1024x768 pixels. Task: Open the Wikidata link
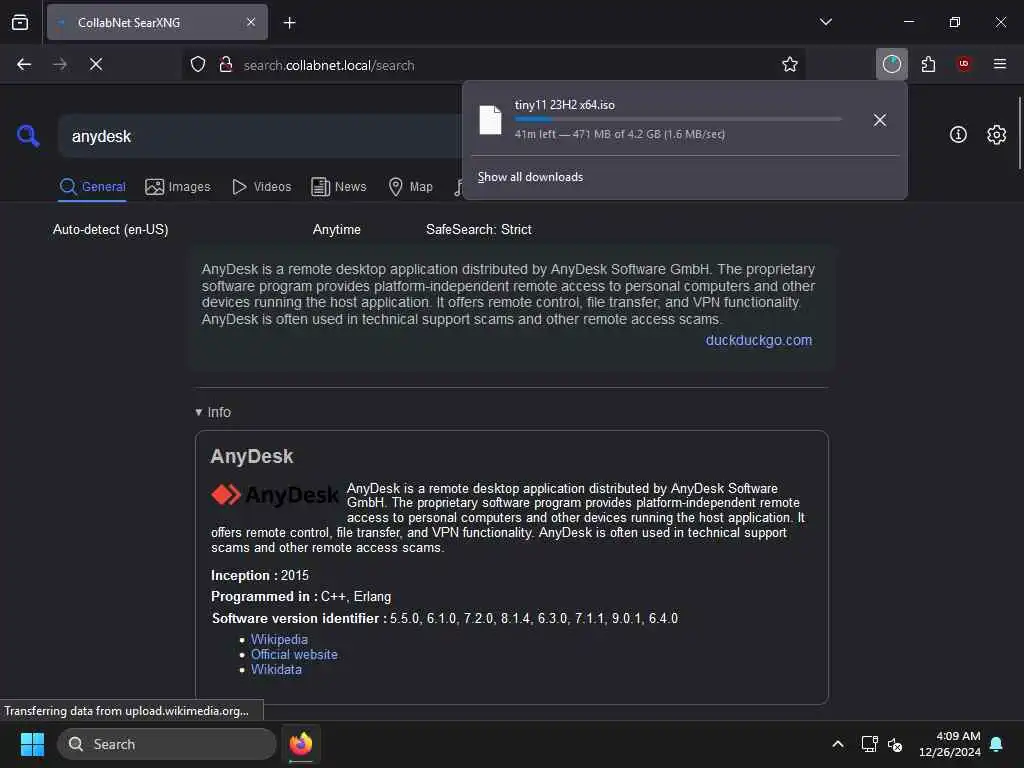(276, 669)
